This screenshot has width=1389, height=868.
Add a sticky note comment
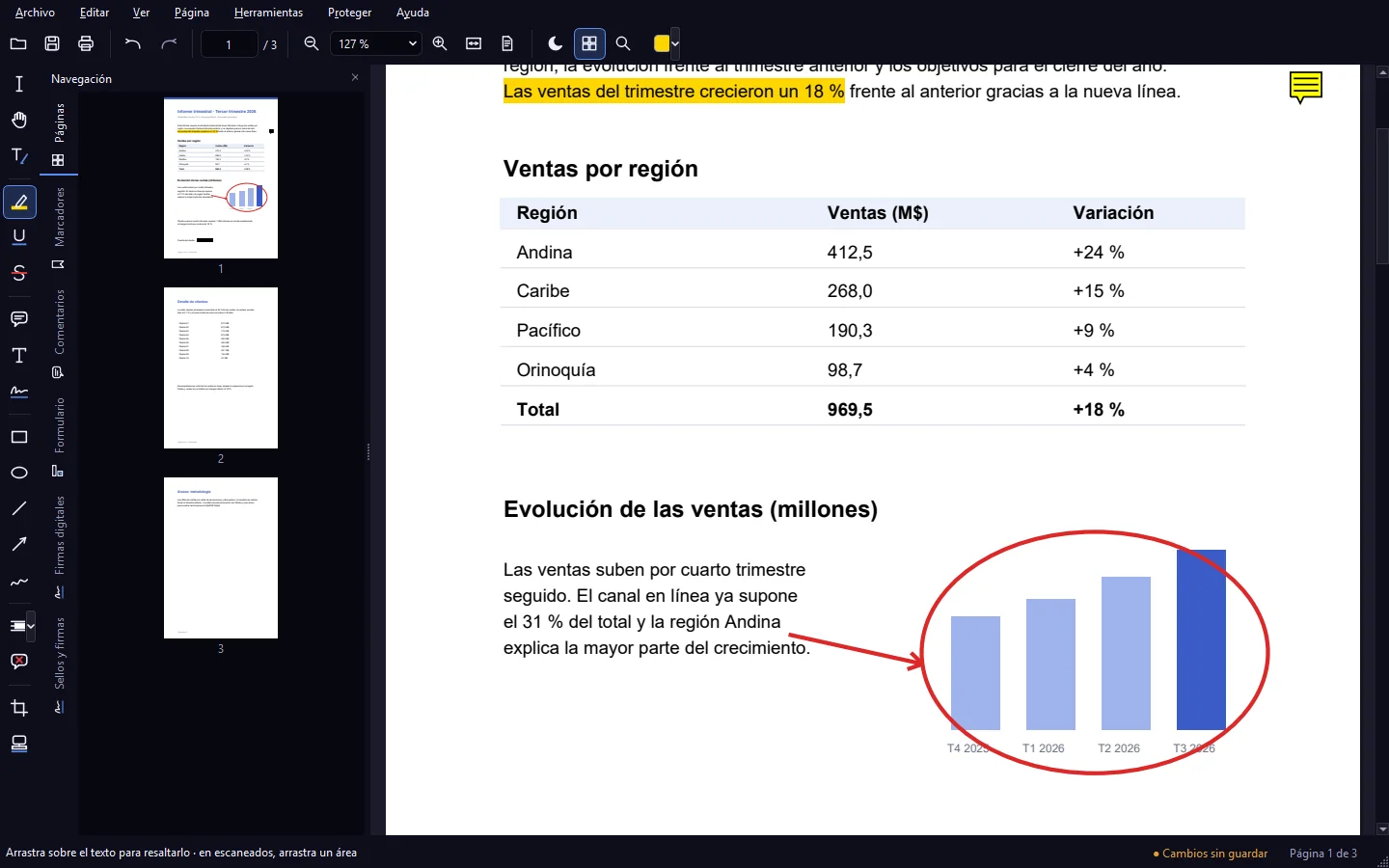pos(19,319)
